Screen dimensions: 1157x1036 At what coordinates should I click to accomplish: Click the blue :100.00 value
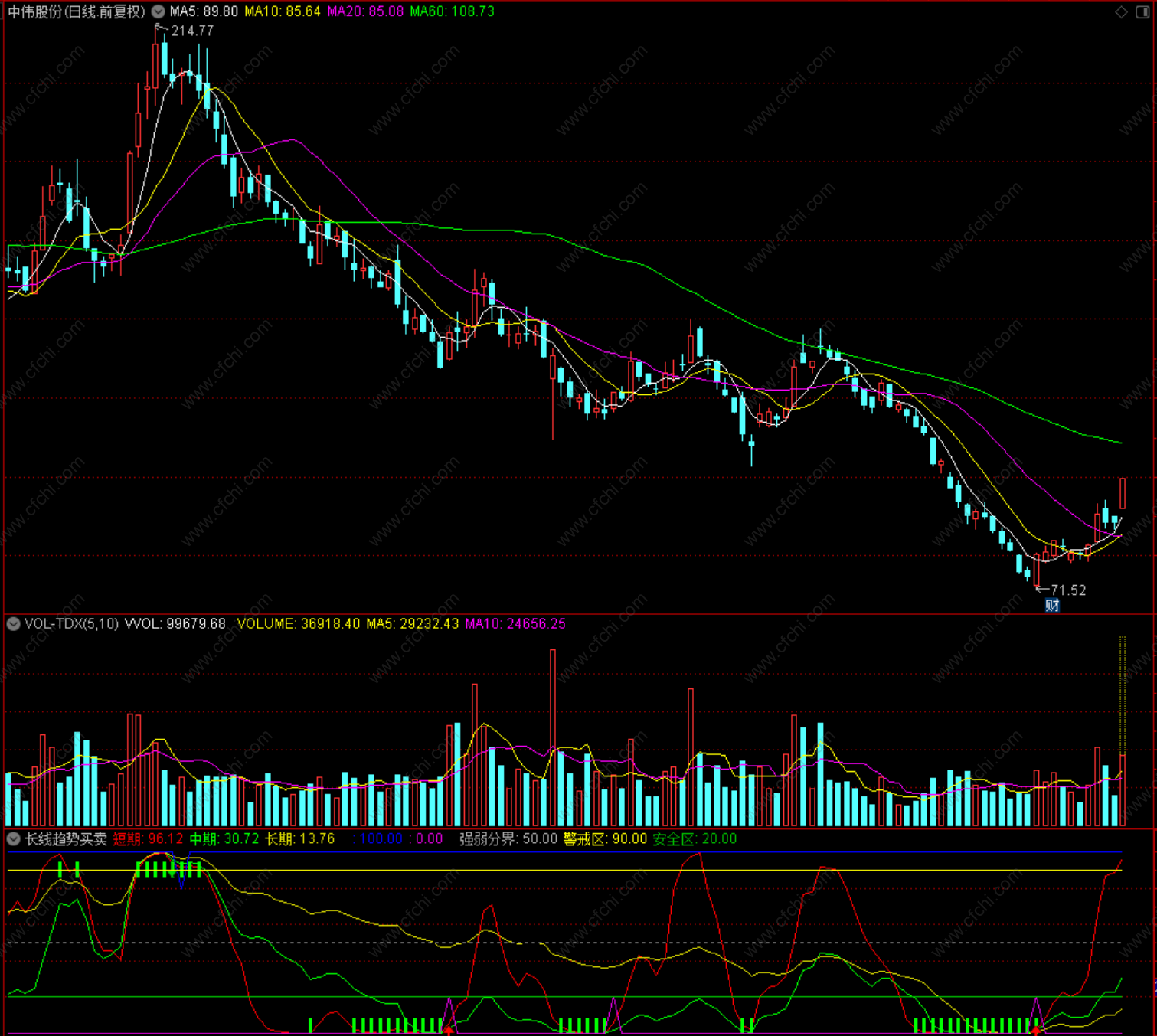pos(378,839)
